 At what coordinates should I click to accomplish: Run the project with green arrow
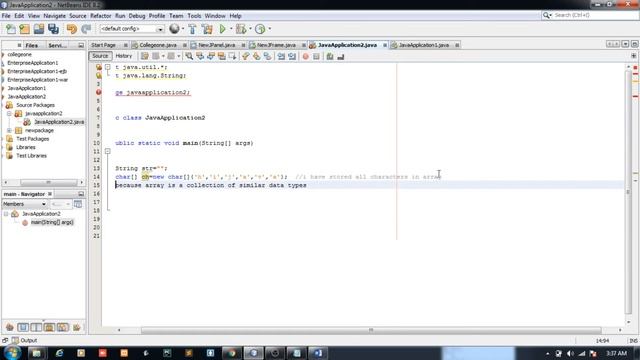pyautogui.click(x=222, y=29)
